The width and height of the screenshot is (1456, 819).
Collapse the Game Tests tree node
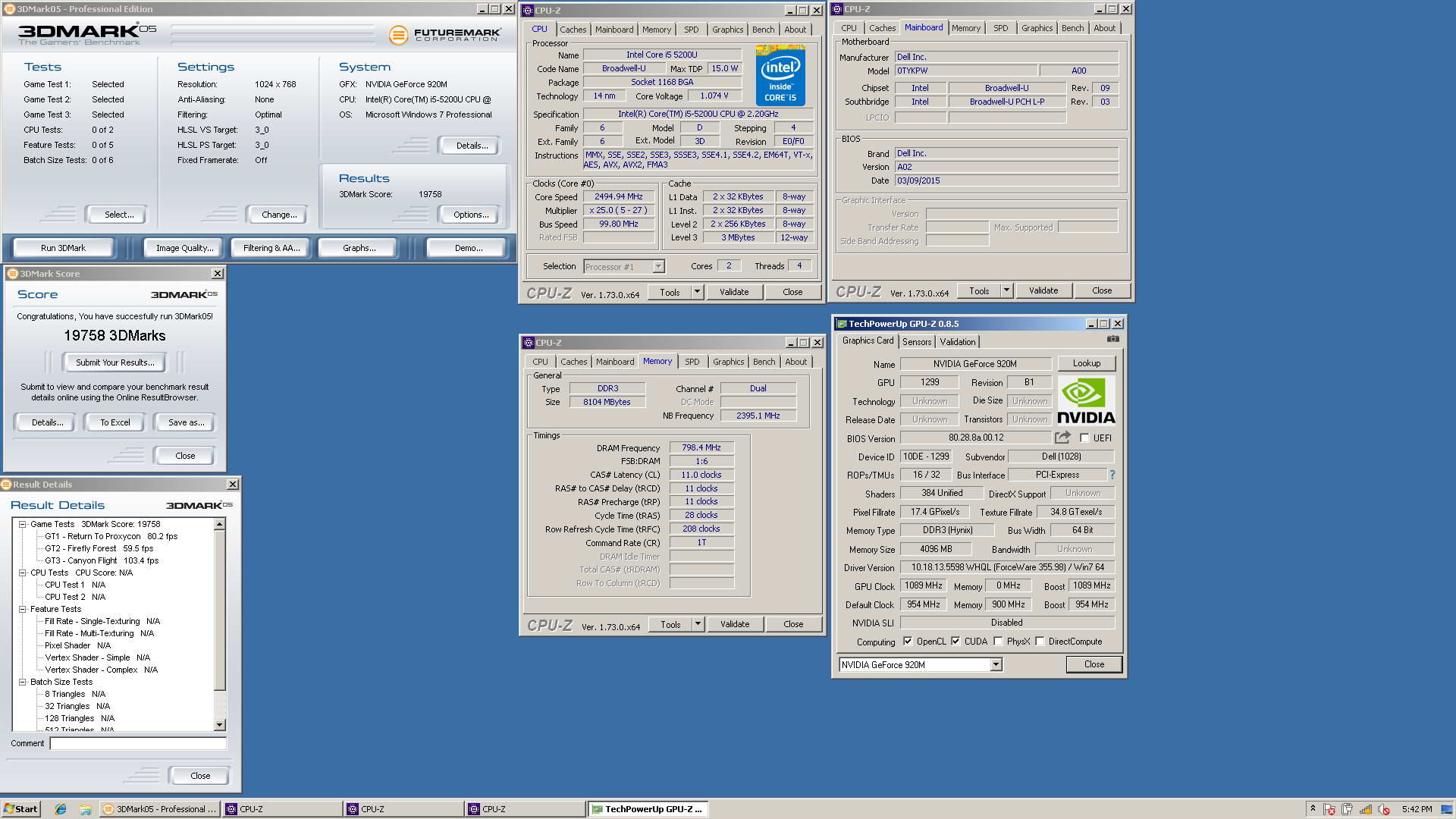click(23, 524)
